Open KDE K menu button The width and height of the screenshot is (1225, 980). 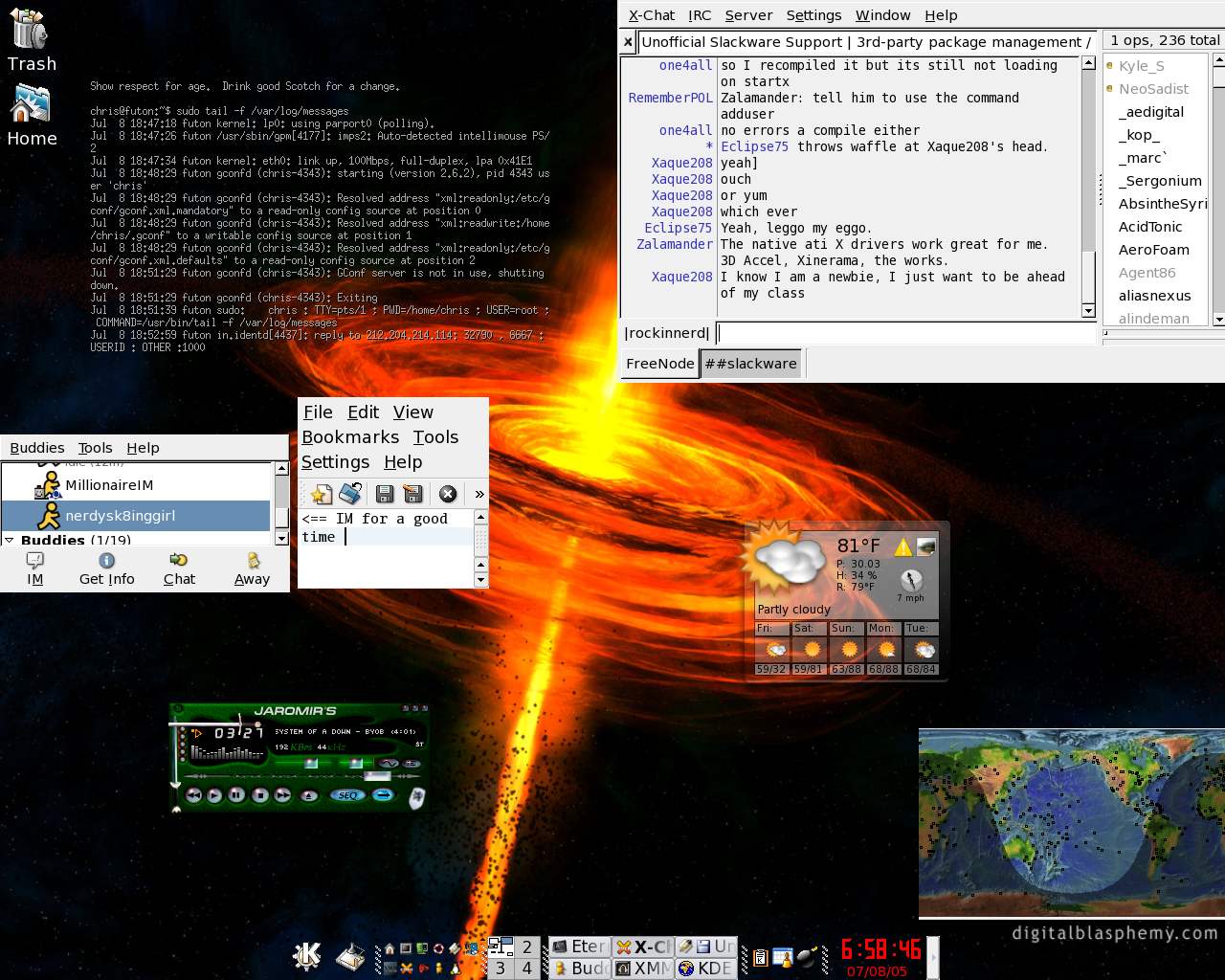click(307, 956)
